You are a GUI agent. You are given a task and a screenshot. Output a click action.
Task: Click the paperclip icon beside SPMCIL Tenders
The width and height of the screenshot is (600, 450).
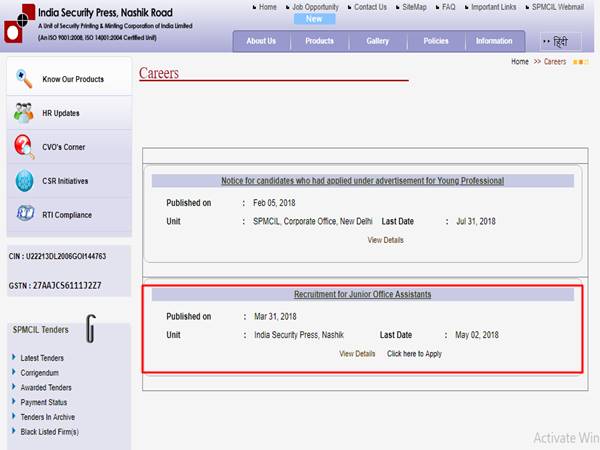[91, 328]
